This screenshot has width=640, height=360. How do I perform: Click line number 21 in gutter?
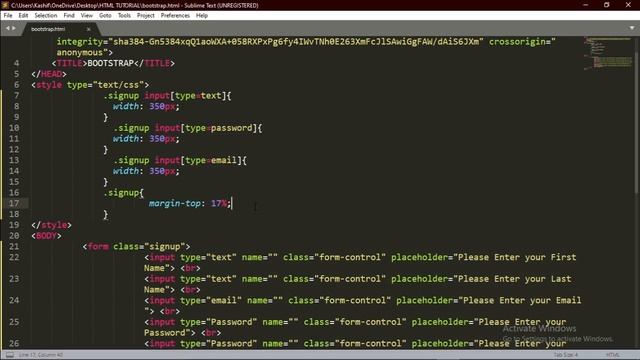[x=14, y=247]
